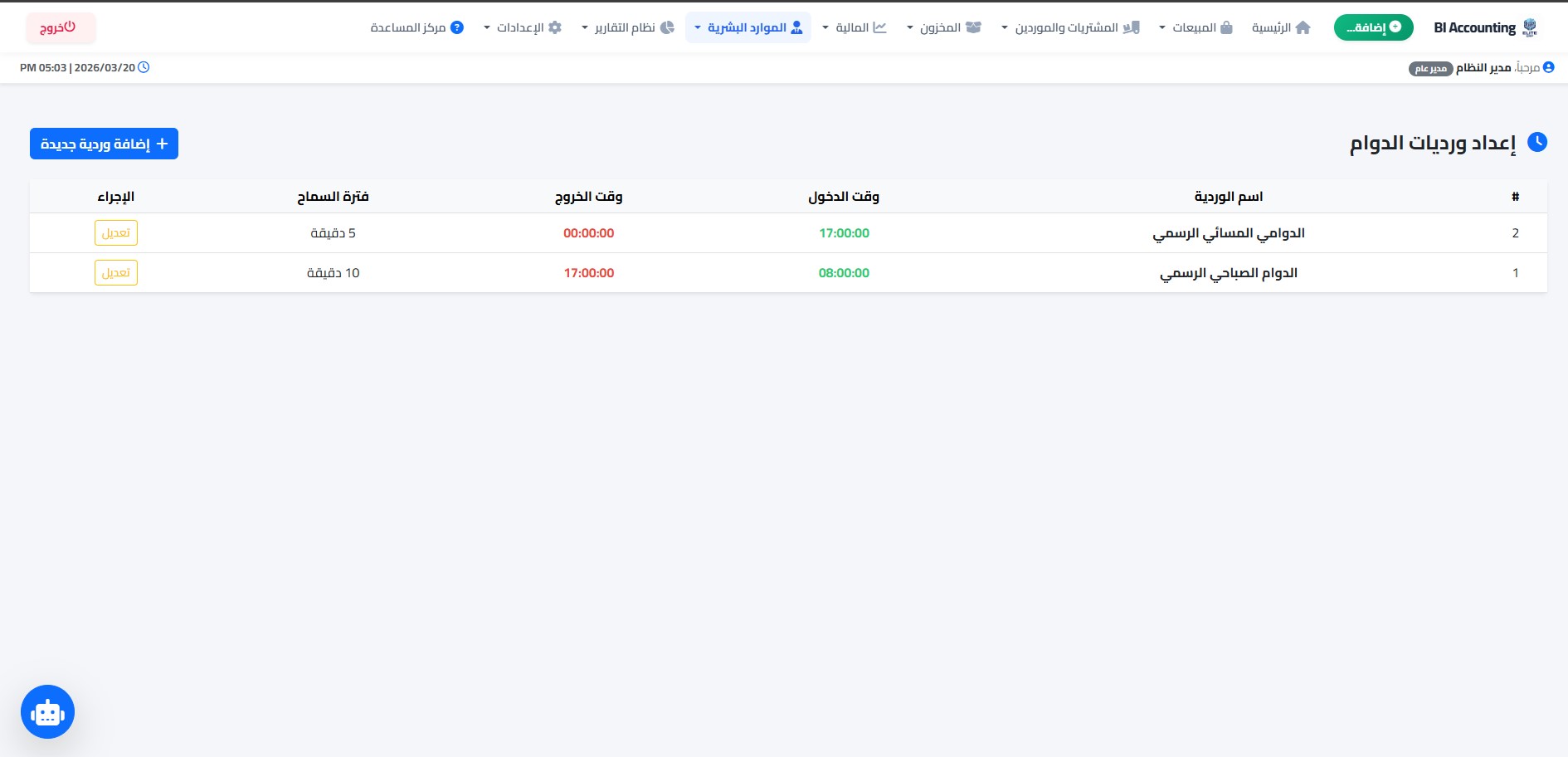The image size is (1568, 757).
Task: Click the user avatar icon beside مرحباً
Action: [1548, 67]
